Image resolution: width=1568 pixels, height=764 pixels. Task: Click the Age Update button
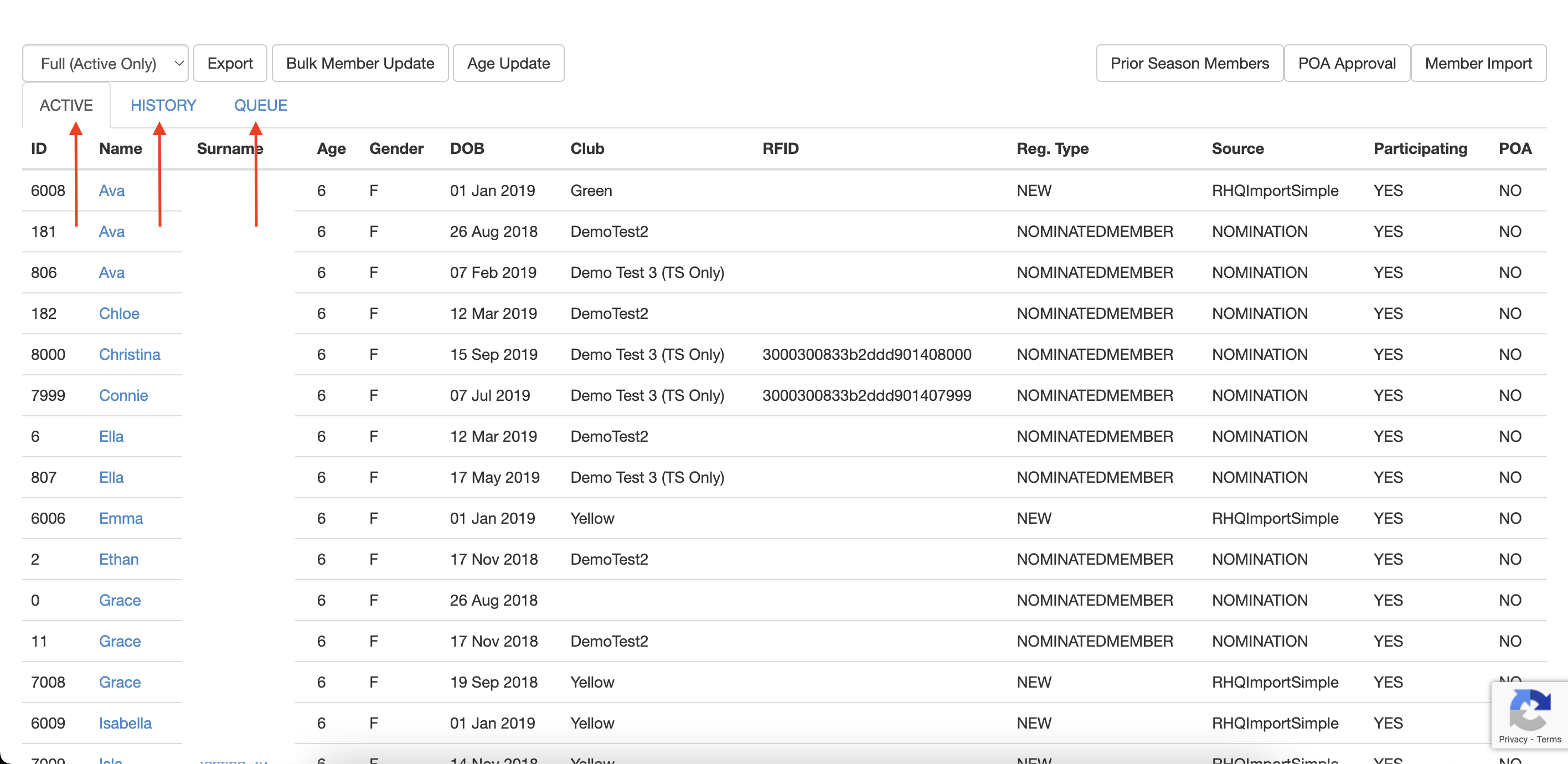click(x=508, y=63)
